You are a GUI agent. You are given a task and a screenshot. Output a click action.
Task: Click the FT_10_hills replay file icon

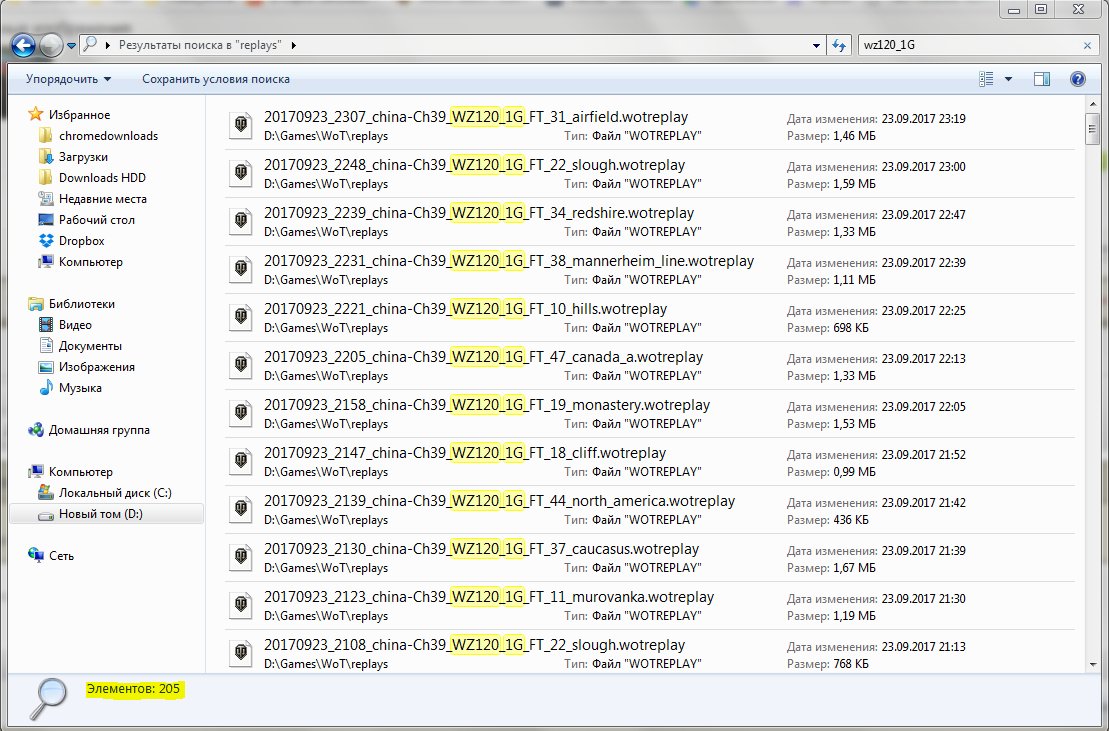click(x=241, y=318)
